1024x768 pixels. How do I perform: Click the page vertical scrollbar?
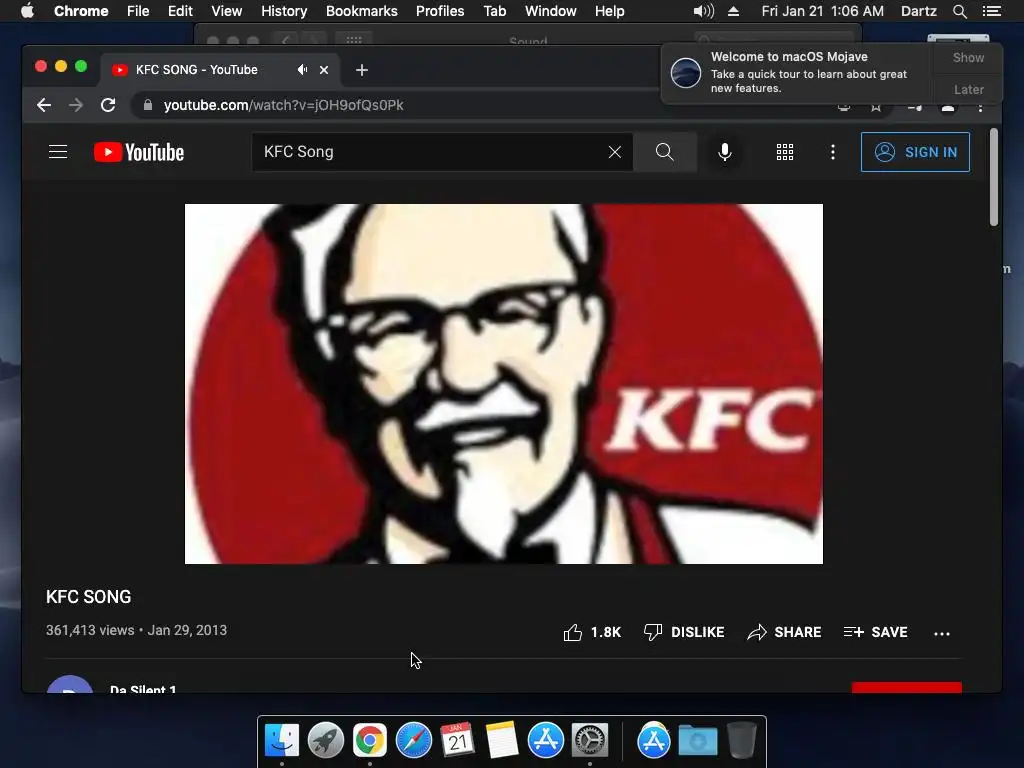(x=994, y=177)
